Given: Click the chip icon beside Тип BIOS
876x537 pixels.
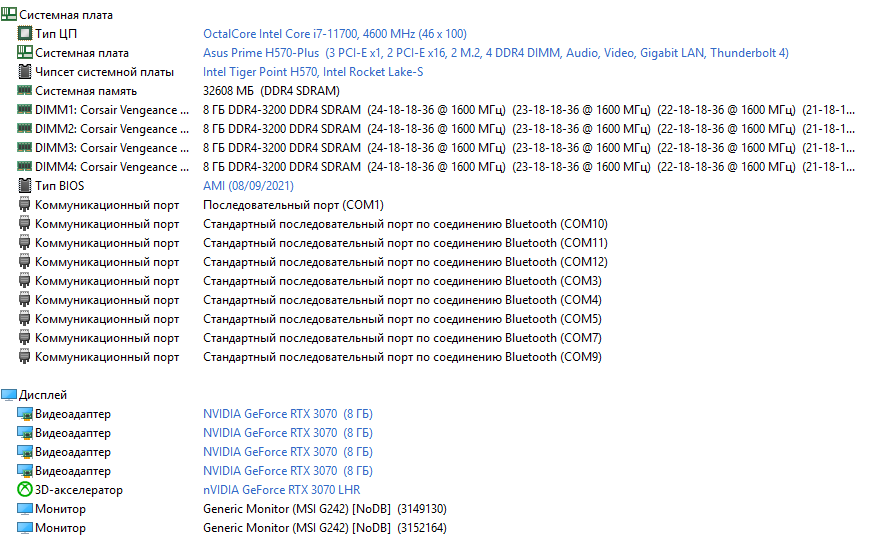Looking at the screenshot, I should (25, 186).
